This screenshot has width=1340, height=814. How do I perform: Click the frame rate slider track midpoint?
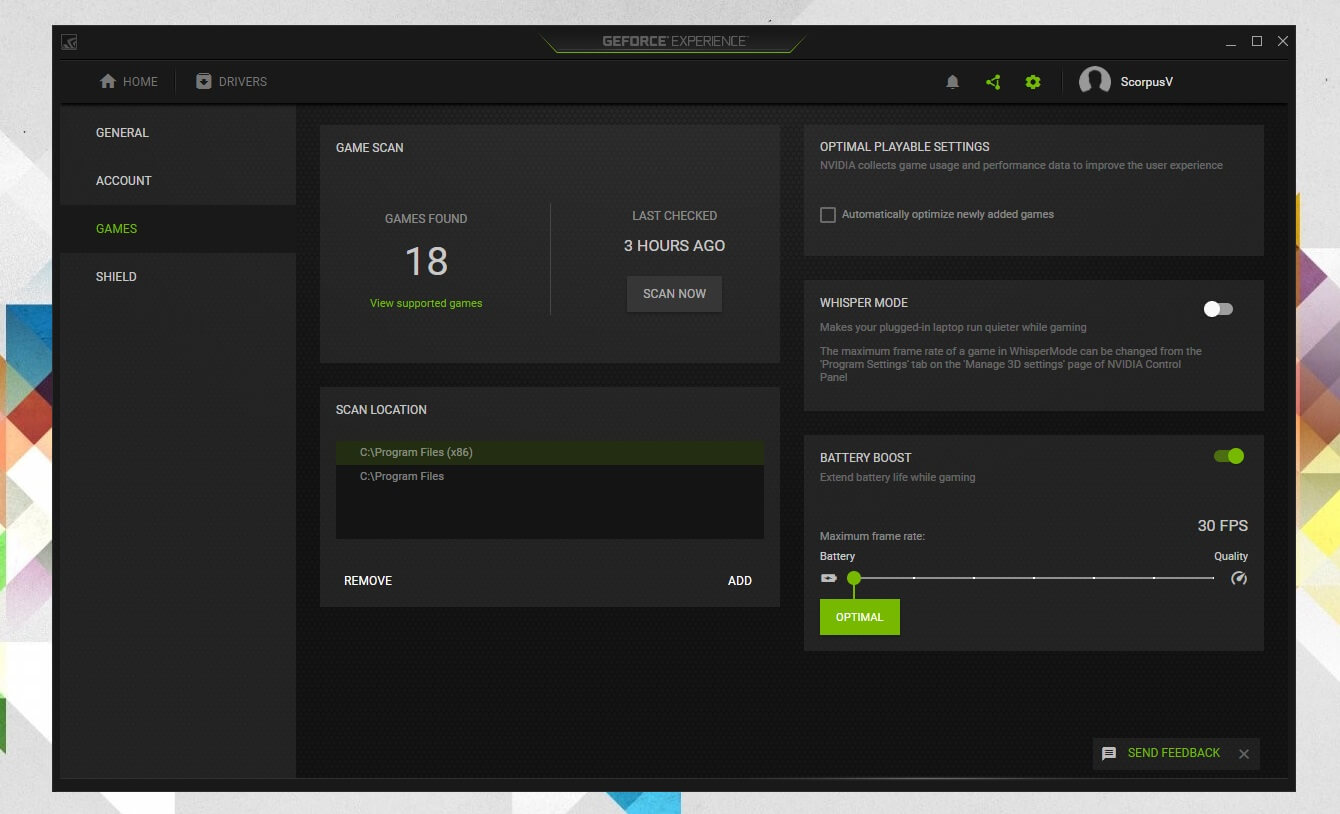1034,578
